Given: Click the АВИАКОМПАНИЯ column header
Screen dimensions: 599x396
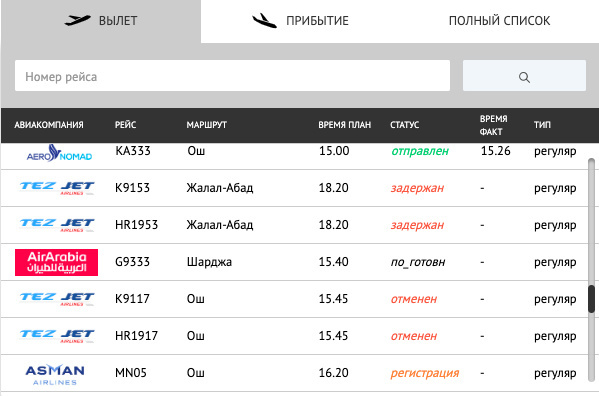Looking at the screenshot, I should [49, 125].
